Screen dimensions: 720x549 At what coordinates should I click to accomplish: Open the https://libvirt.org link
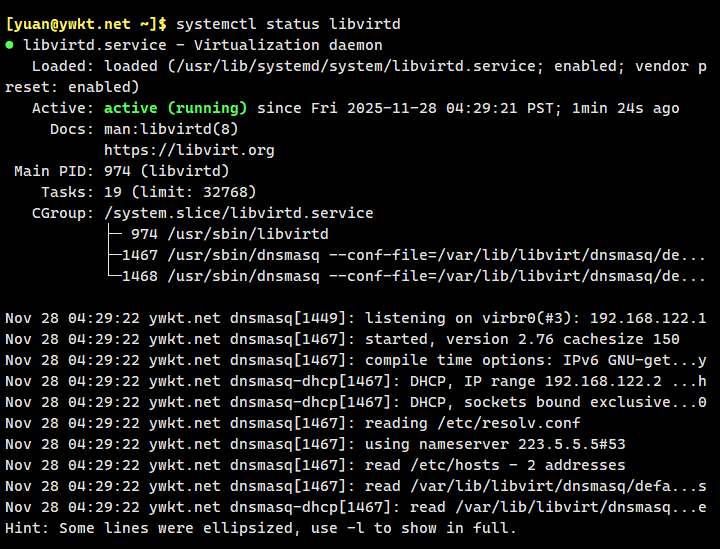189,150
